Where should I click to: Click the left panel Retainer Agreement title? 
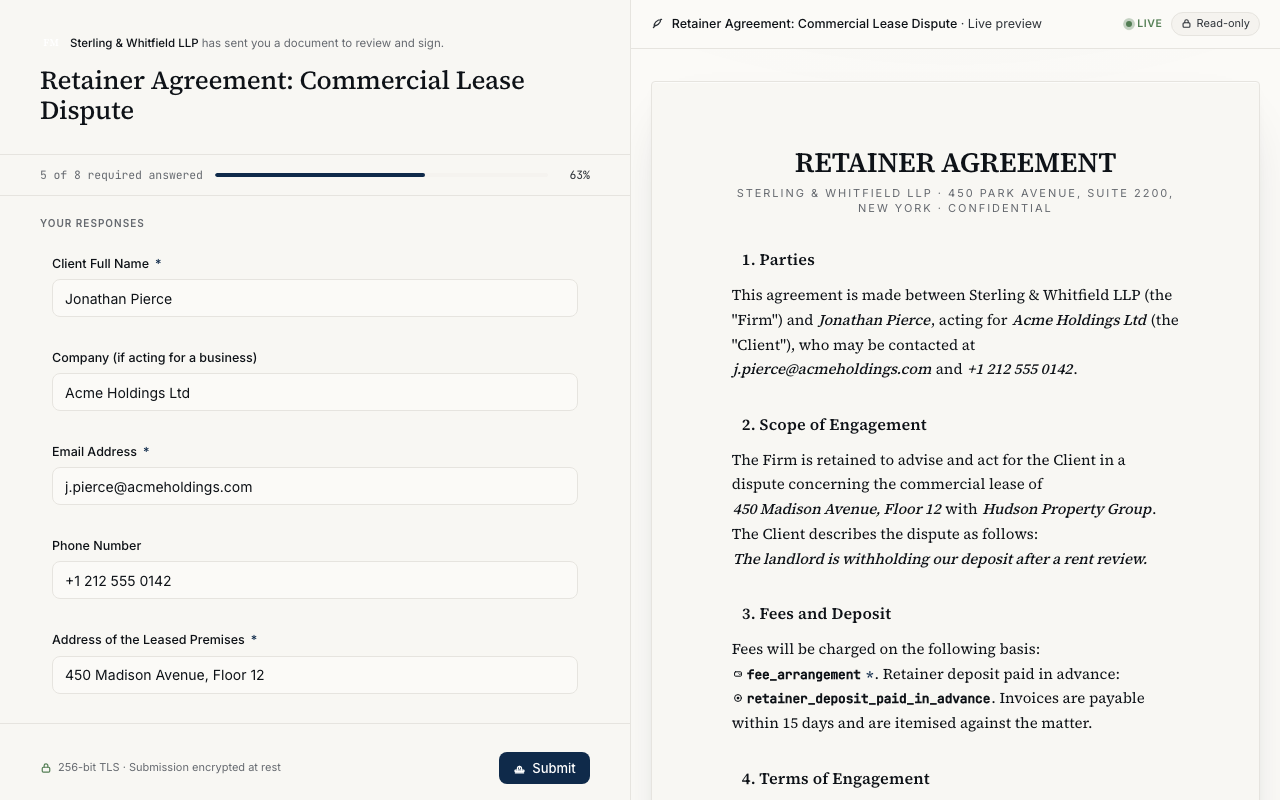[282, 95]
